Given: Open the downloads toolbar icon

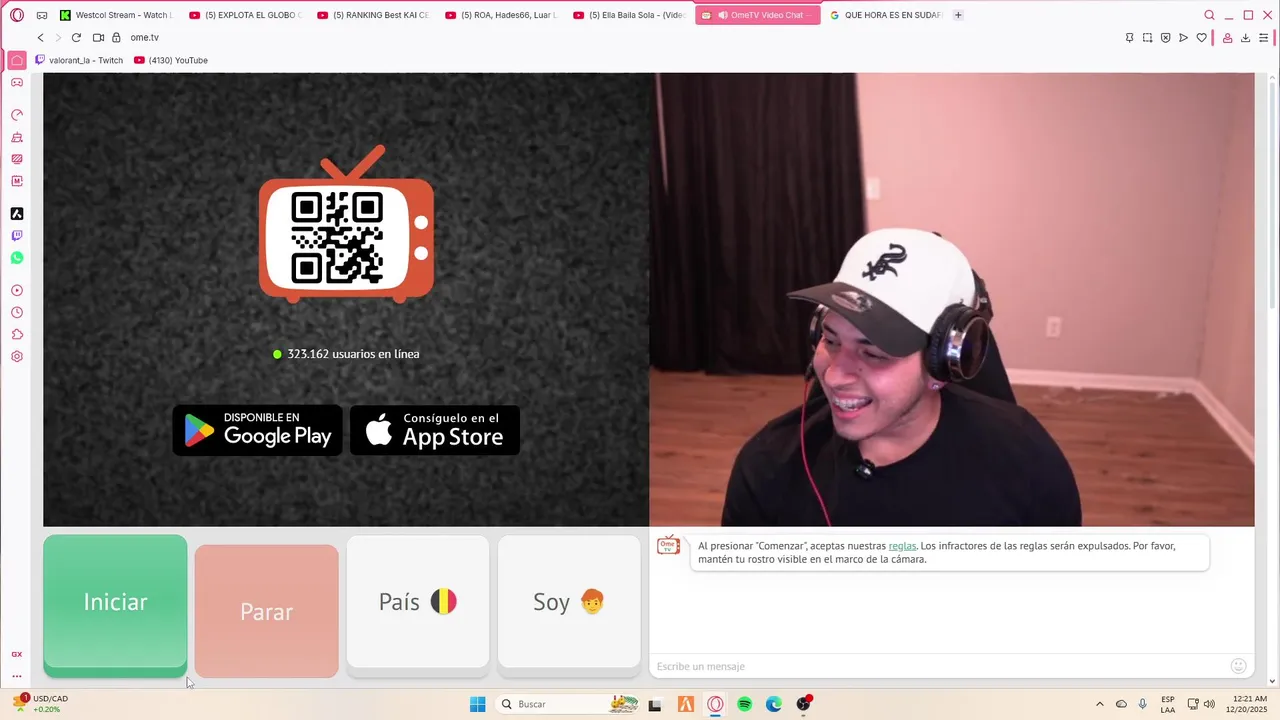Looking at the screenshot, I should [x=1245, y=38].
